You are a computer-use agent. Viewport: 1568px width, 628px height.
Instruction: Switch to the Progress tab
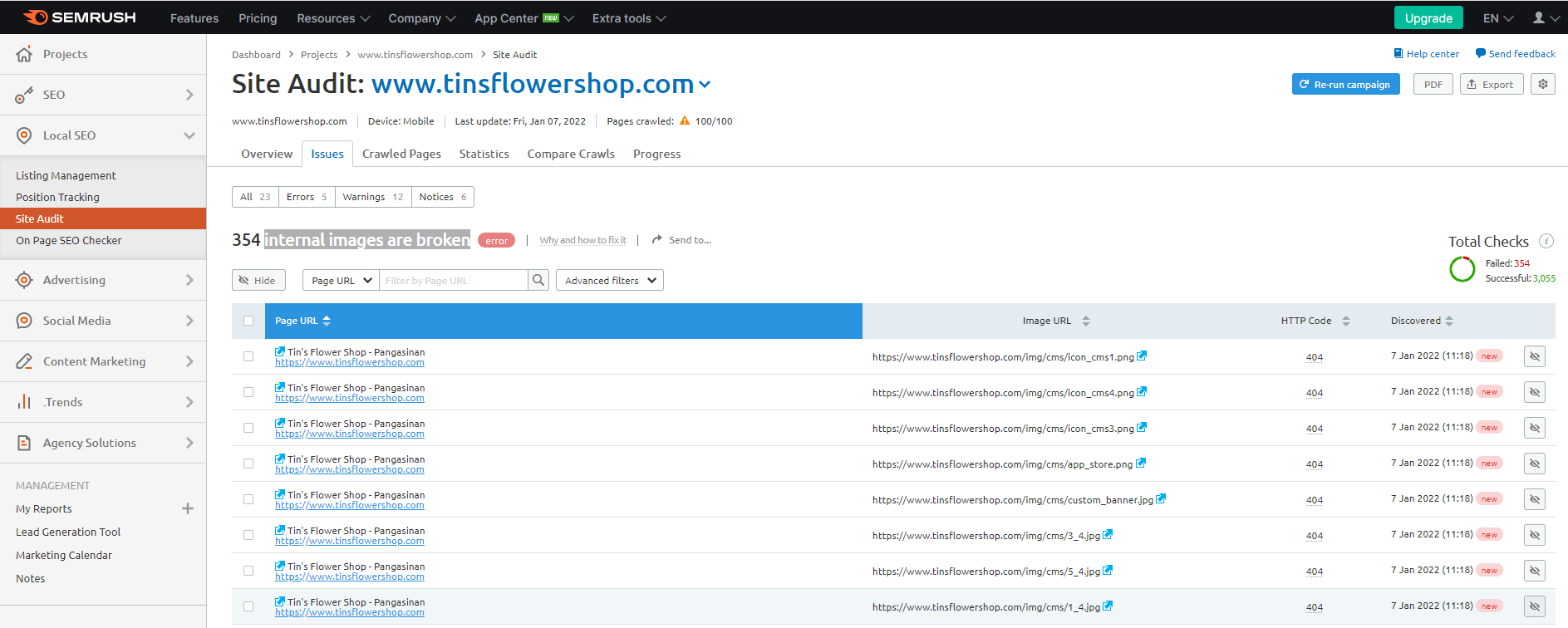click(656, 154)
